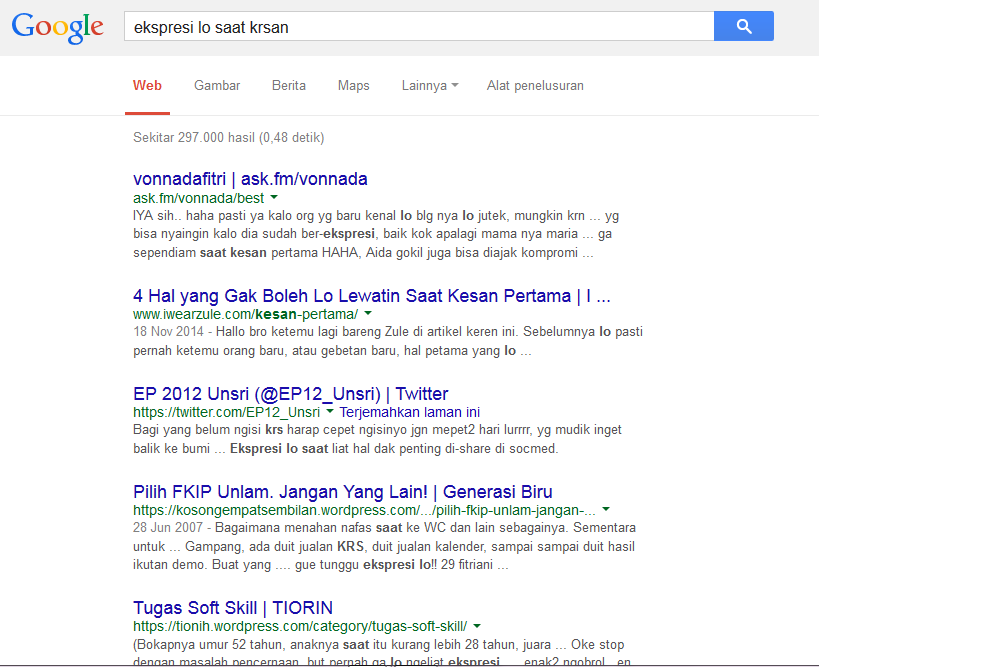Expand arrow beside twitter.com/EP12_Unsri URL
The width and height of the screenshot is (1005, 667).
(329, 411)
